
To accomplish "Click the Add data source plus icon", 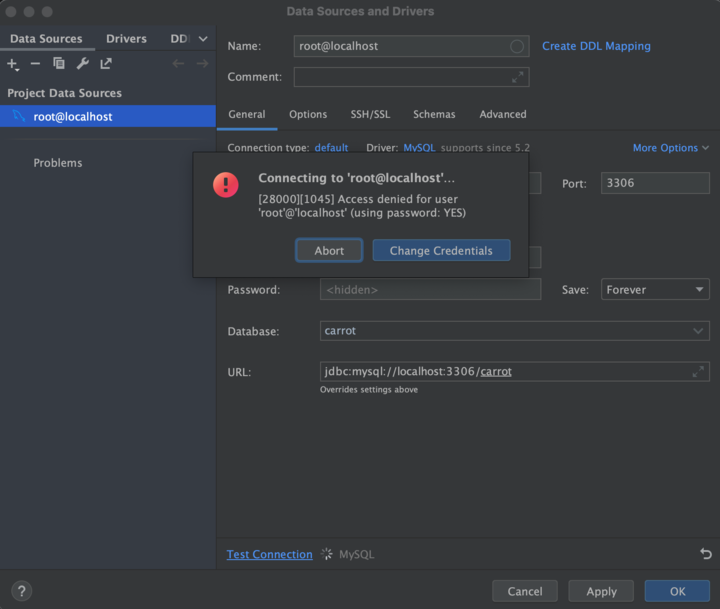I will pos(13,64).
